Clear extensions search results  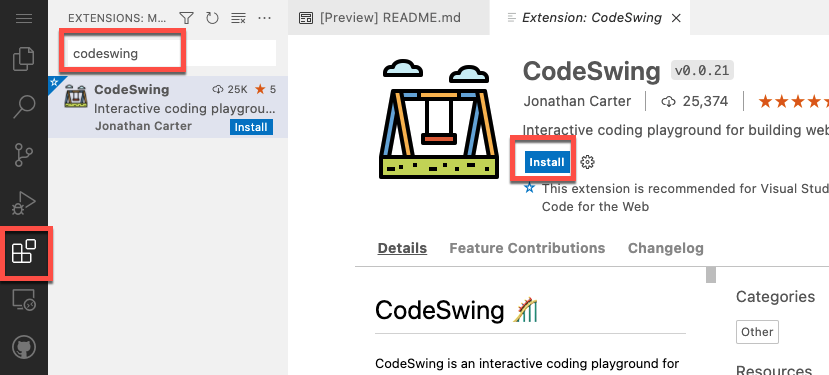pyautogui.click(x=238, y=19)
